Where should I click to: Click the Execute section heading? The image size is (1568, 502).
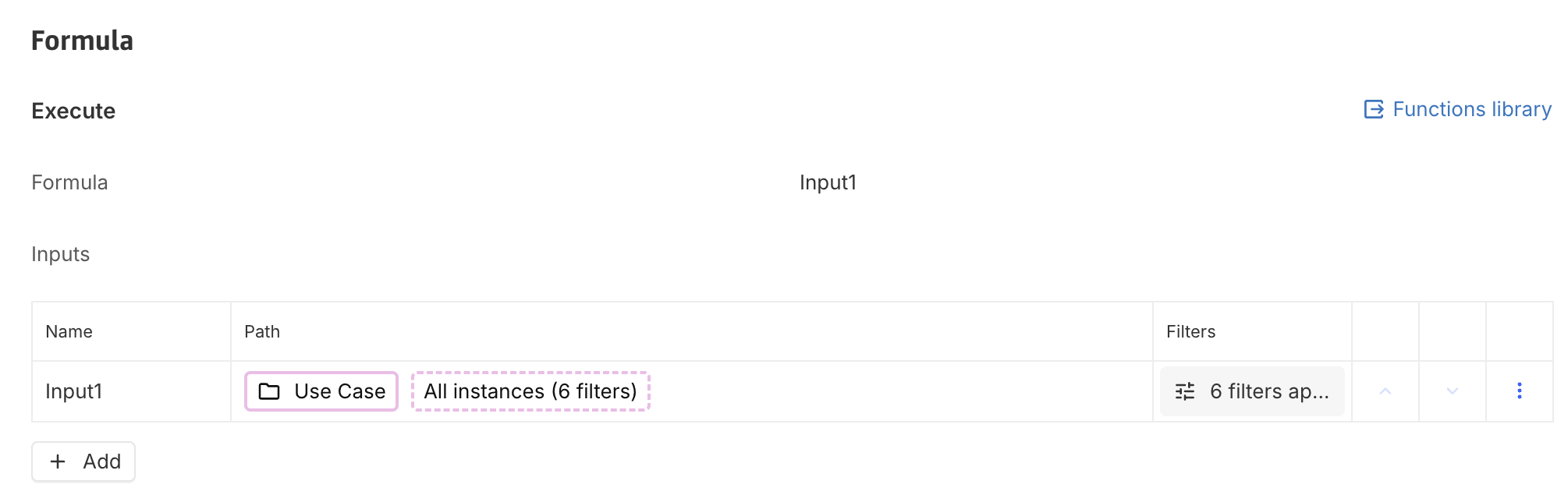point(73,110)
